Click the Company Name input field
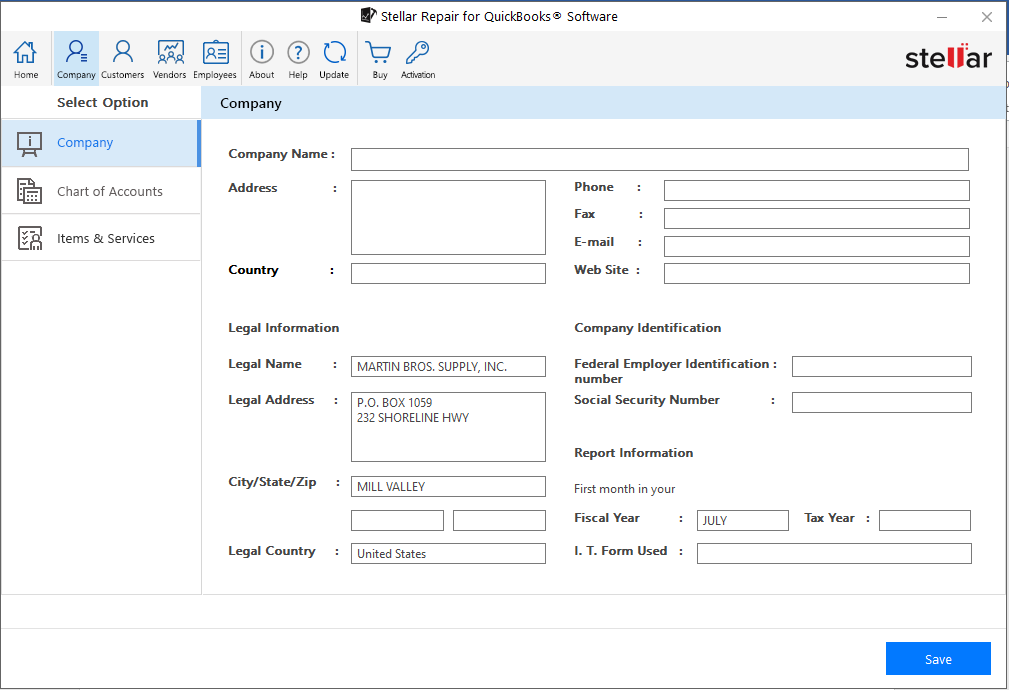This screenshot has height=690, width=1009. [660, 160]
